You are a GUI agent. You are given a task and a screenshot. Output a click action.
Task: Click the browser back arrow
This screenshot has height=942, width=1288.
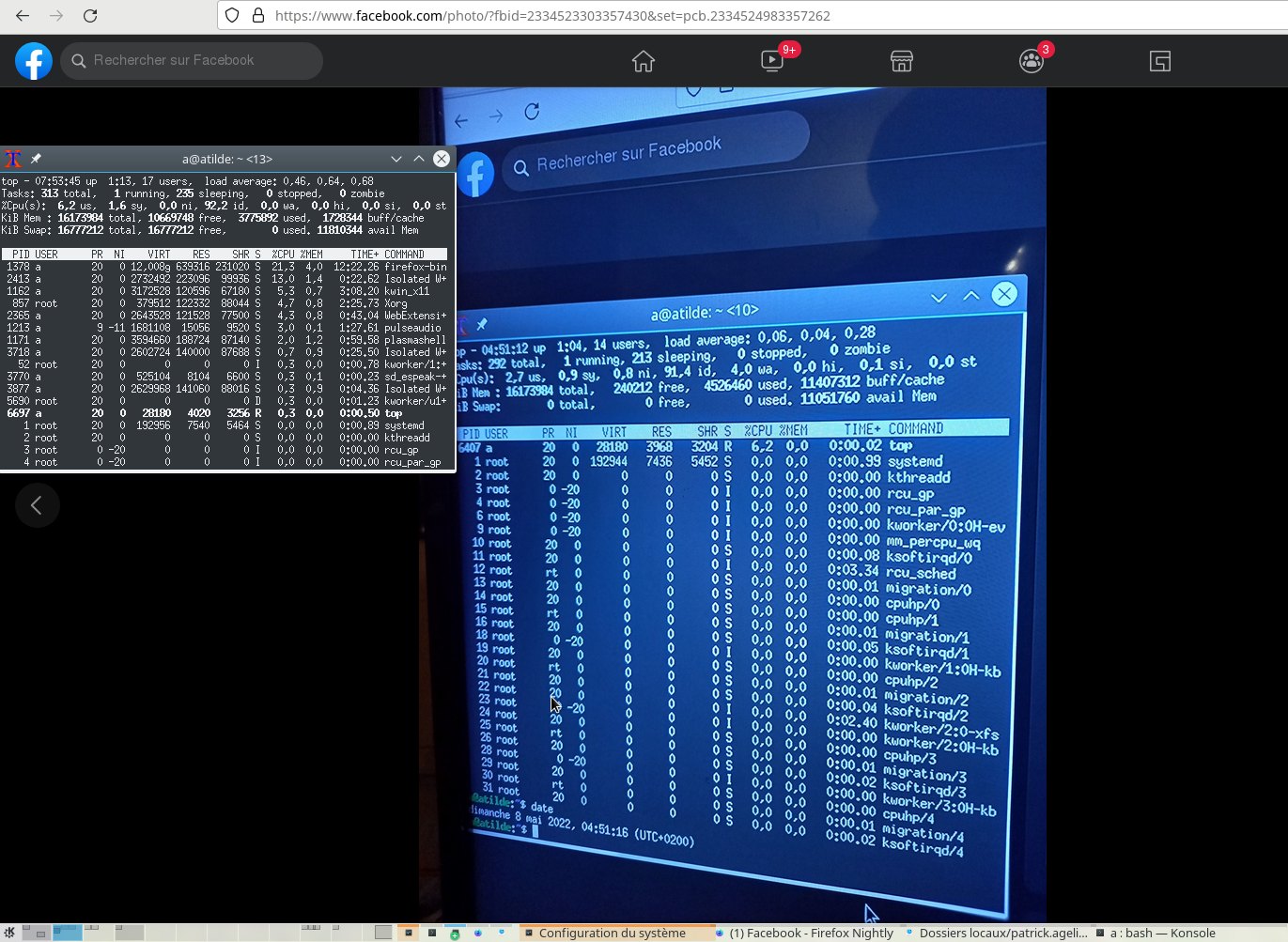23,16
